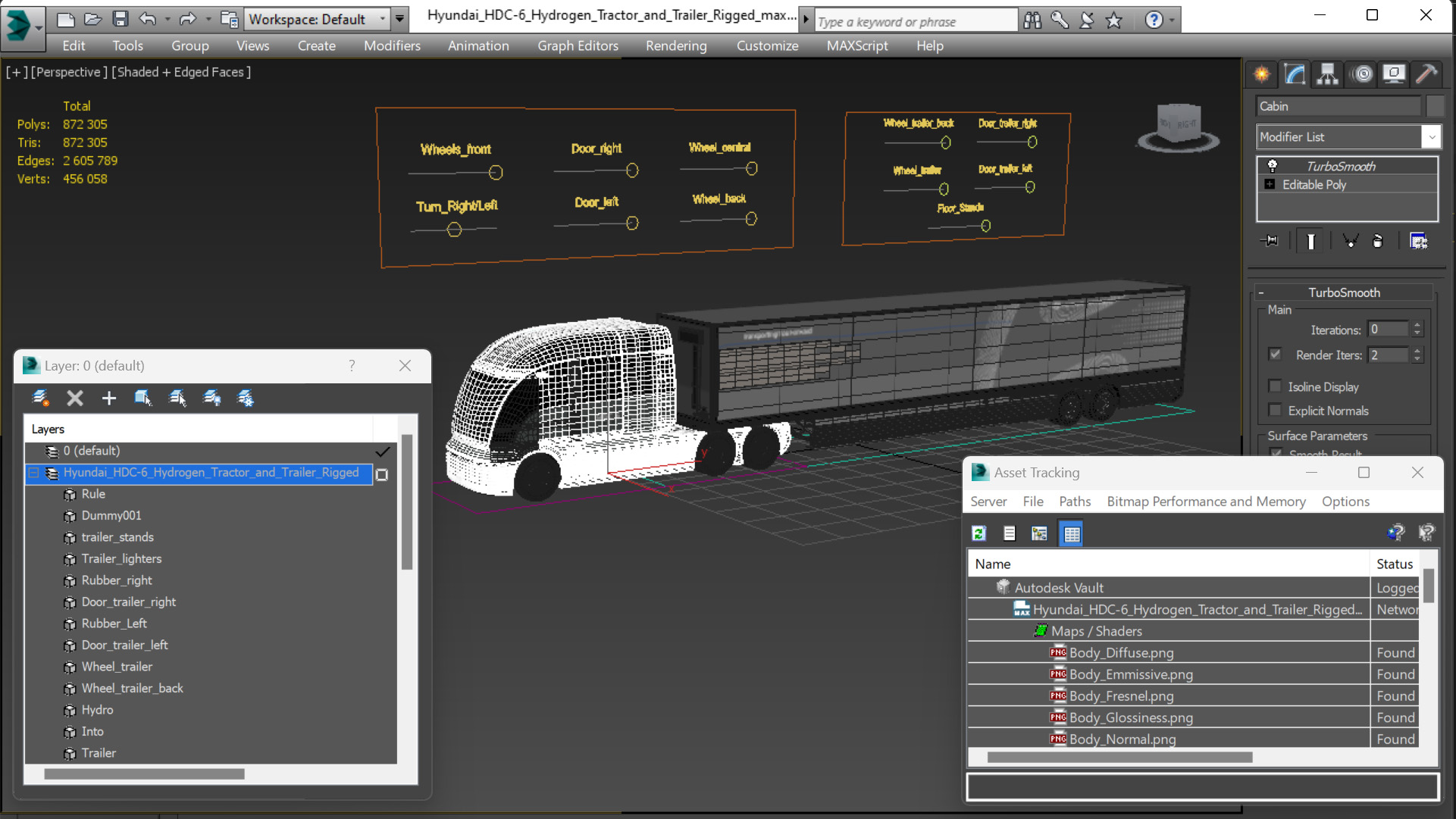Screen dimensions: 1456x819
Task: Click the Turn_Right/Left rig slider handle
Action: pyautogui.click(x=454, y=230)
